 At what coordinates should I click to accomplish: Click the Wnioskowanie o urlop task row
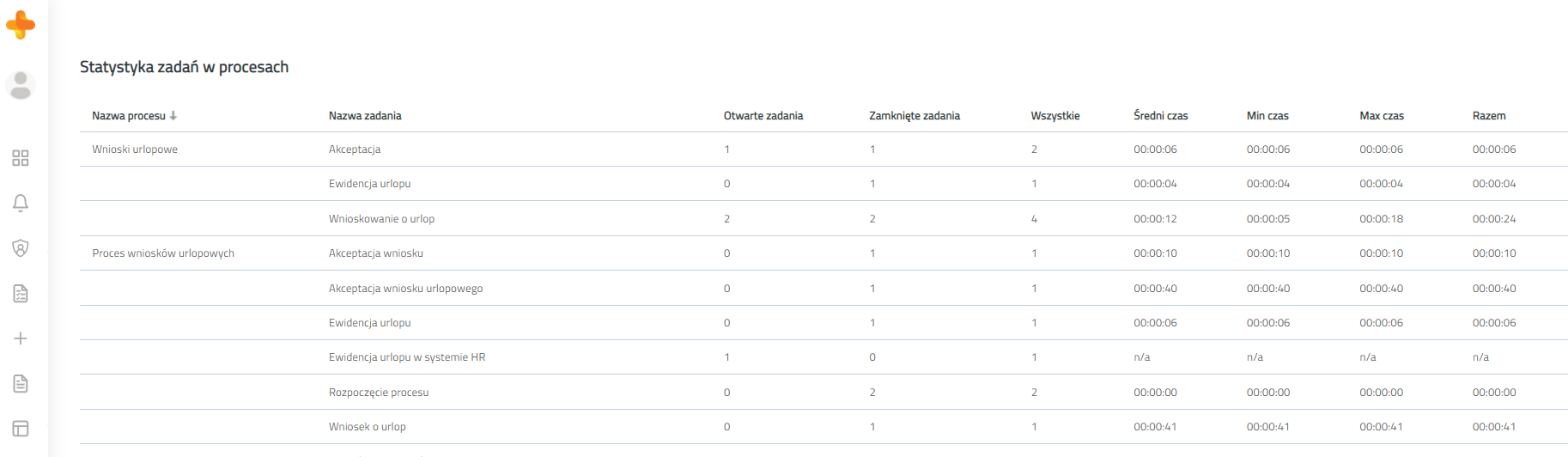click(824, 219)
